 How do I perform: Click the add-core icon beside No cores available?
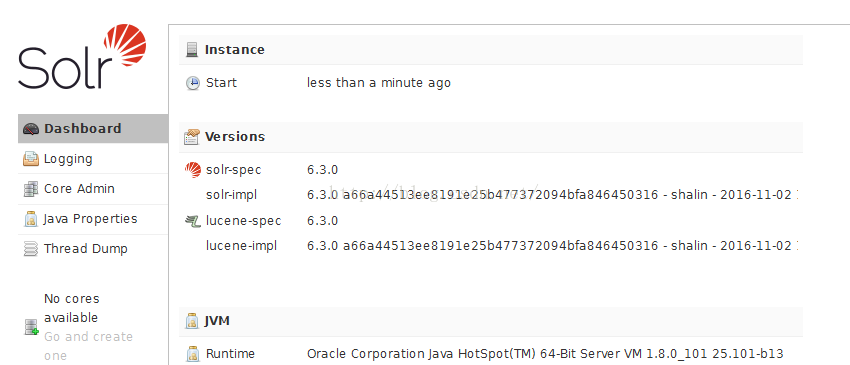point(31,327)
